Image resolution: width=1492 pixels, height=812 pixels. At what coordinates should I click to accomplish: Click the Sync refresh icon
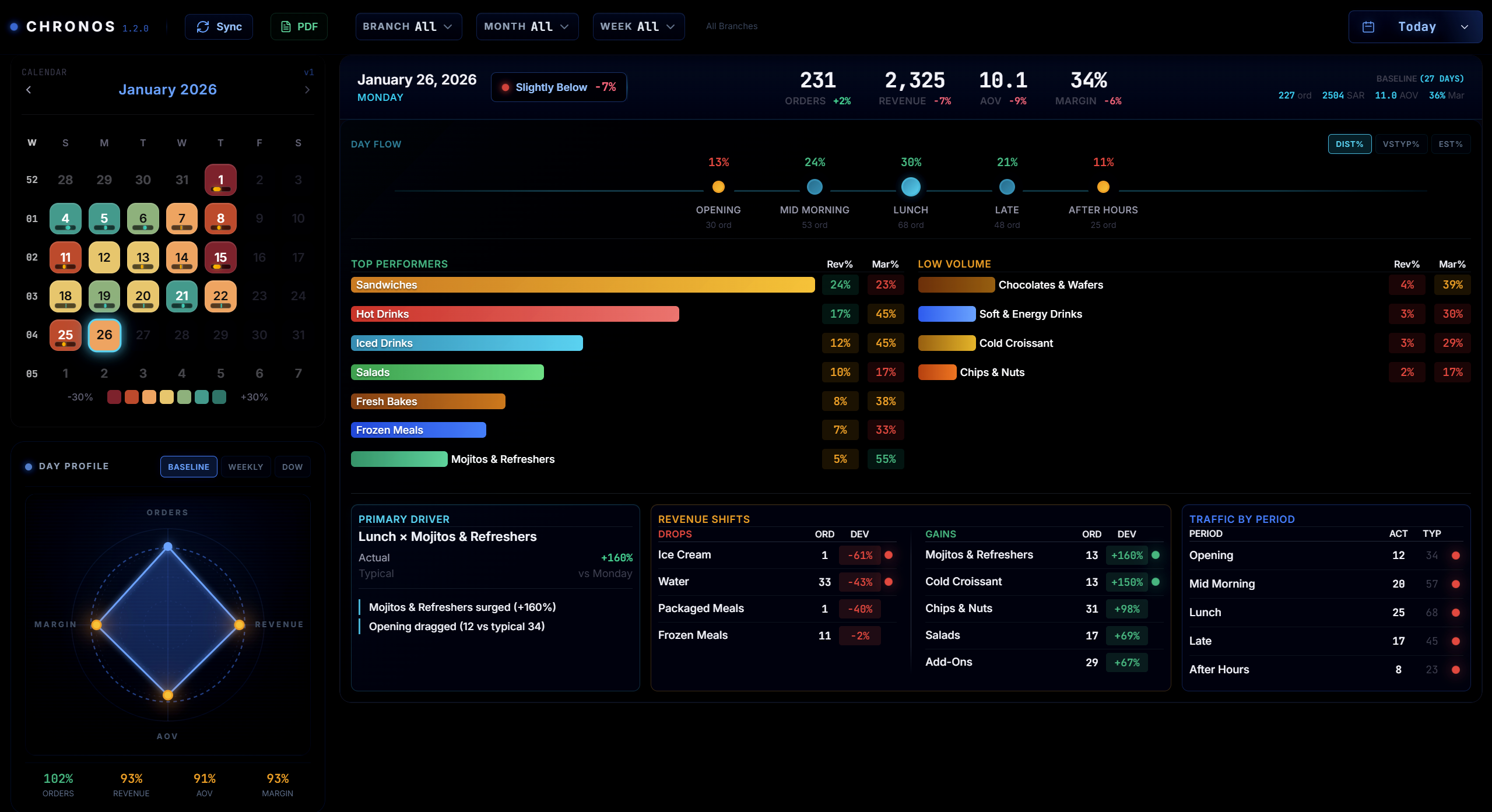tap(203, 26)
